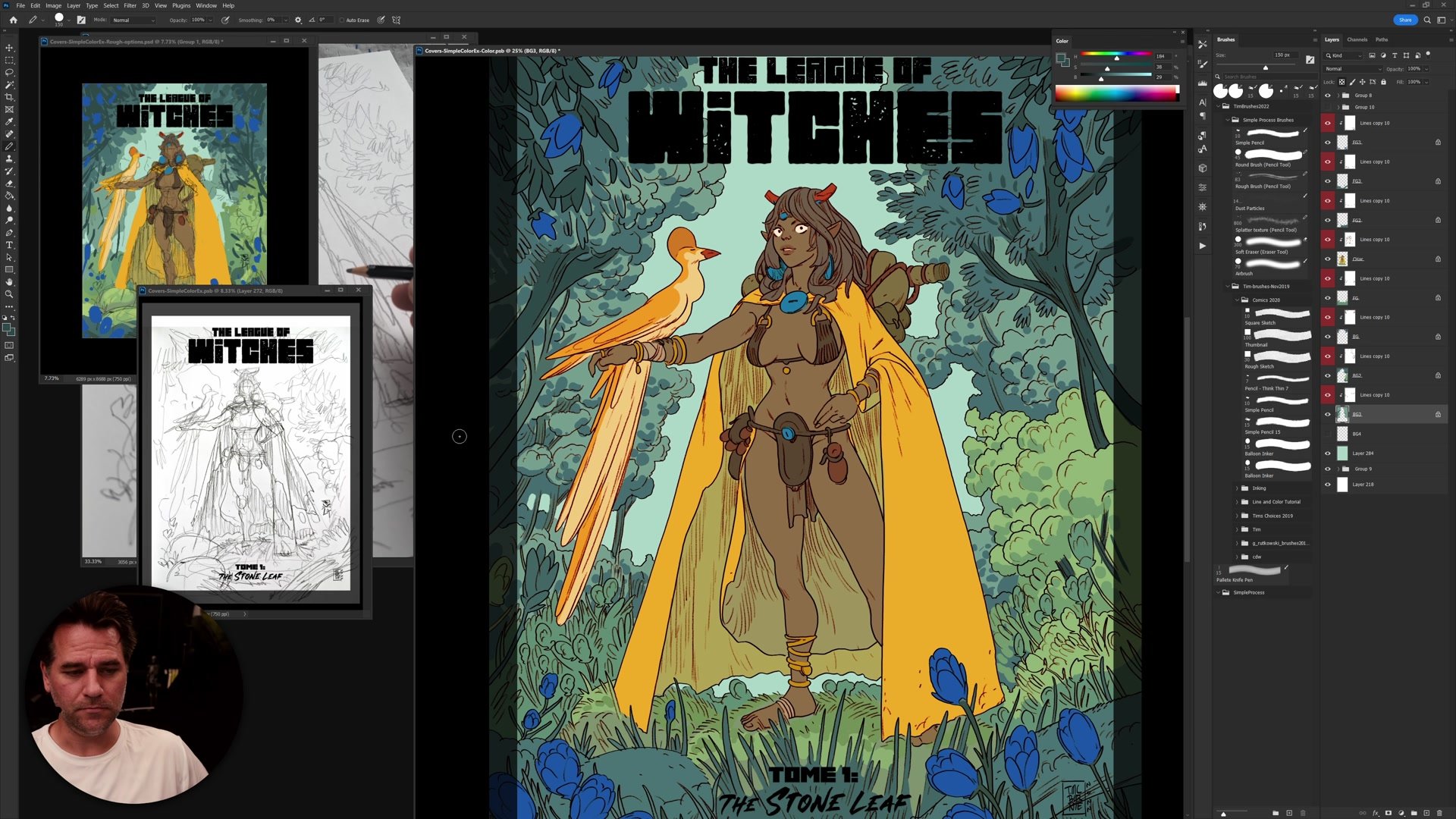The height and width of the screenshot is (819, 1456).
Task: Click the lock transparent pixels icon
Action: tap(1341, 82)
